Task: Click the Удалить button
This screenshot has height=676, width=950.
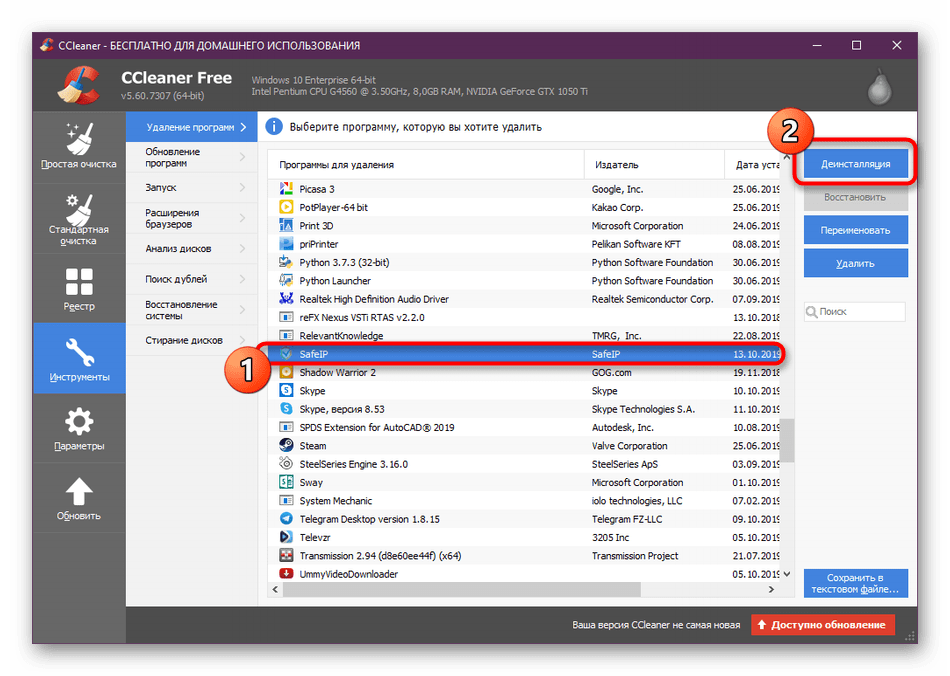Action: [x=855, y=263]
